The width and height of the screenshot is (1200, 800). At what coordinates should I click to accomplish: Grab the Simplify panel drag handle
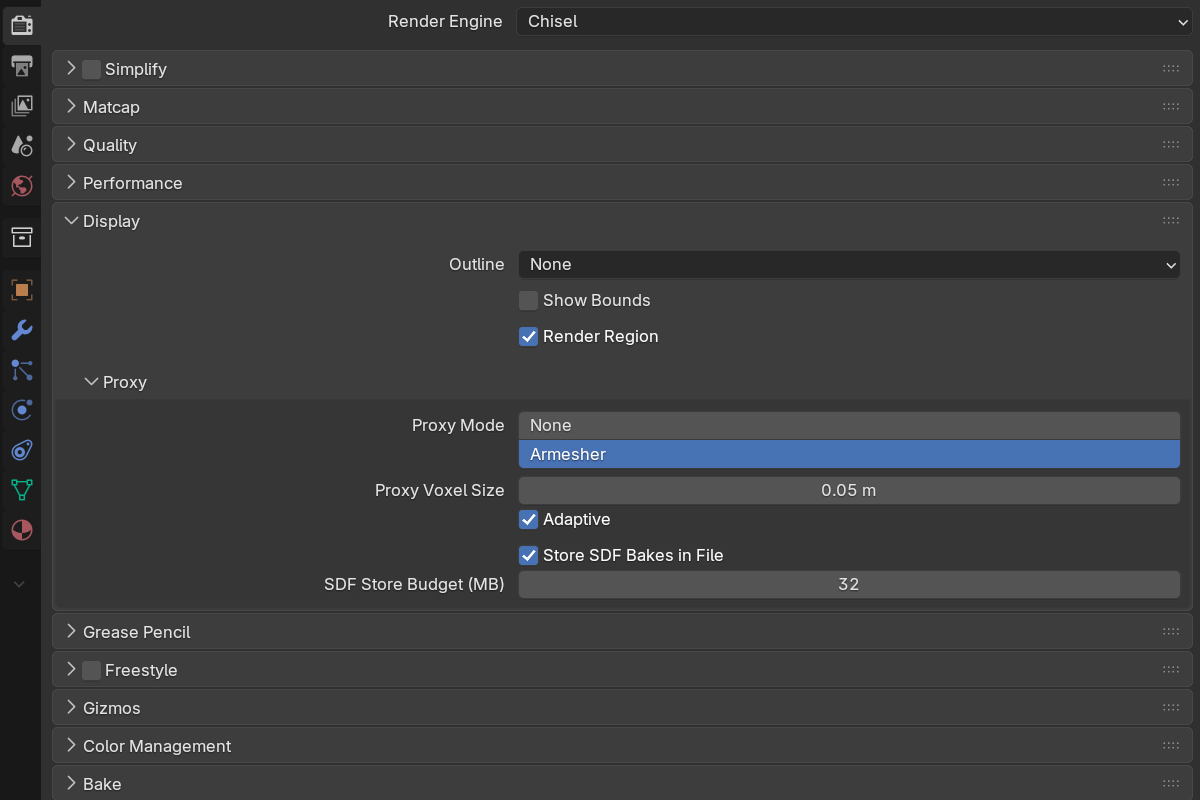click(x=1171, y=69)
